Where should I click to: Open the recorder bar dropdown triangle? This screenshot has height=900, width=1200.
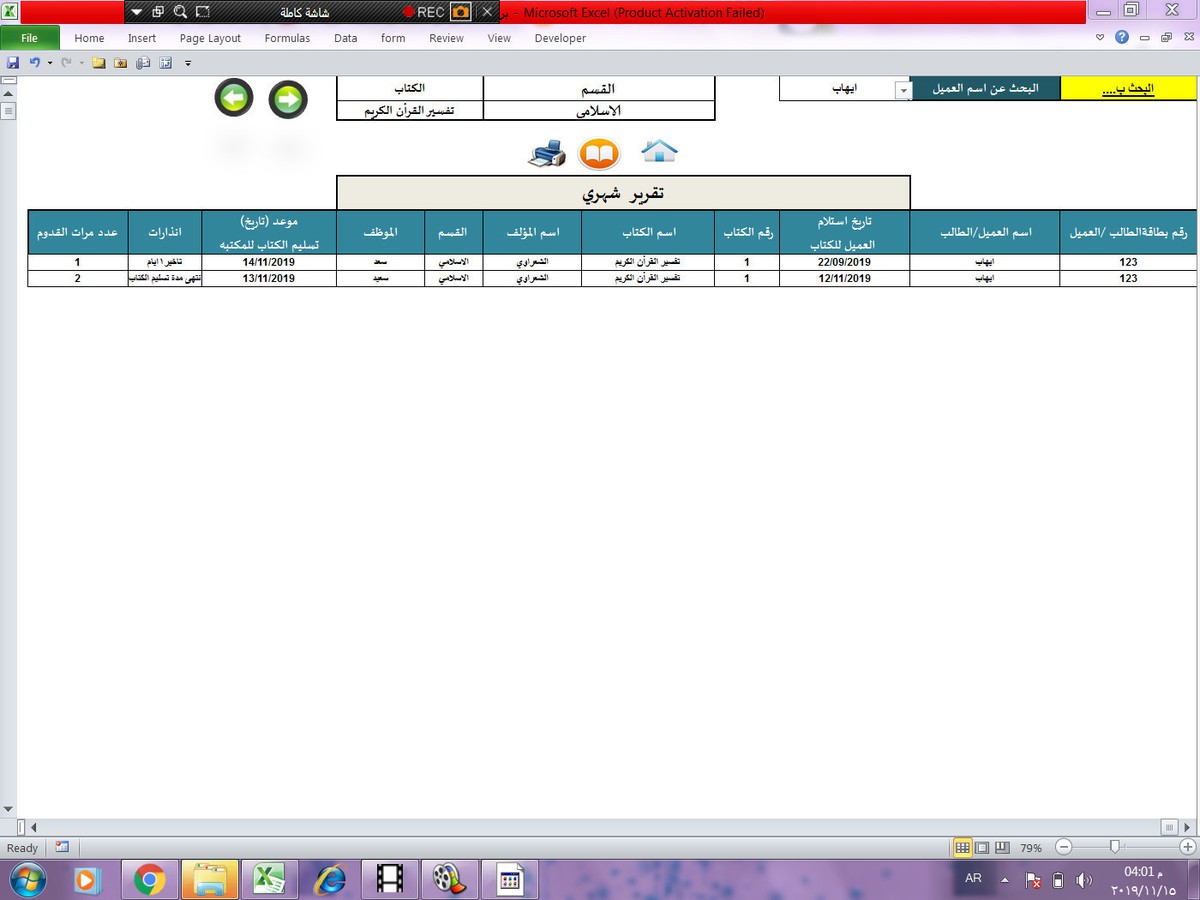pos(137,12)
